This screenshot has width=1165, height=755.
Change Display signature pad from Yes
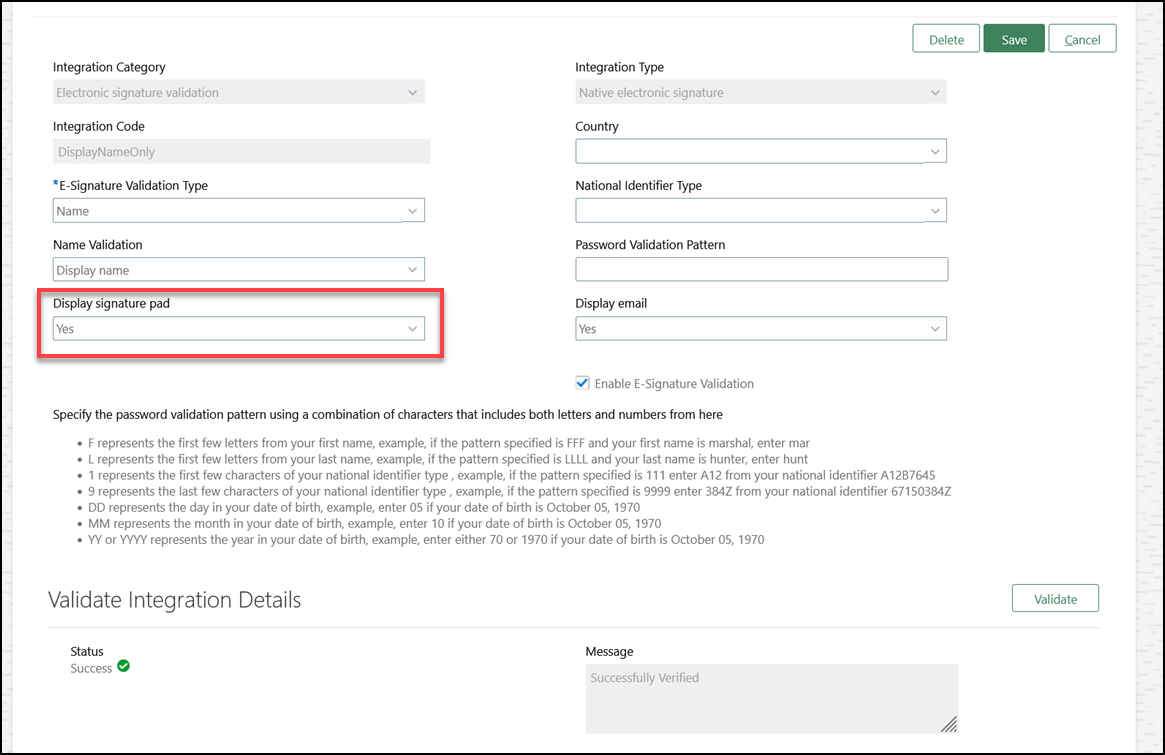point(238,327)
